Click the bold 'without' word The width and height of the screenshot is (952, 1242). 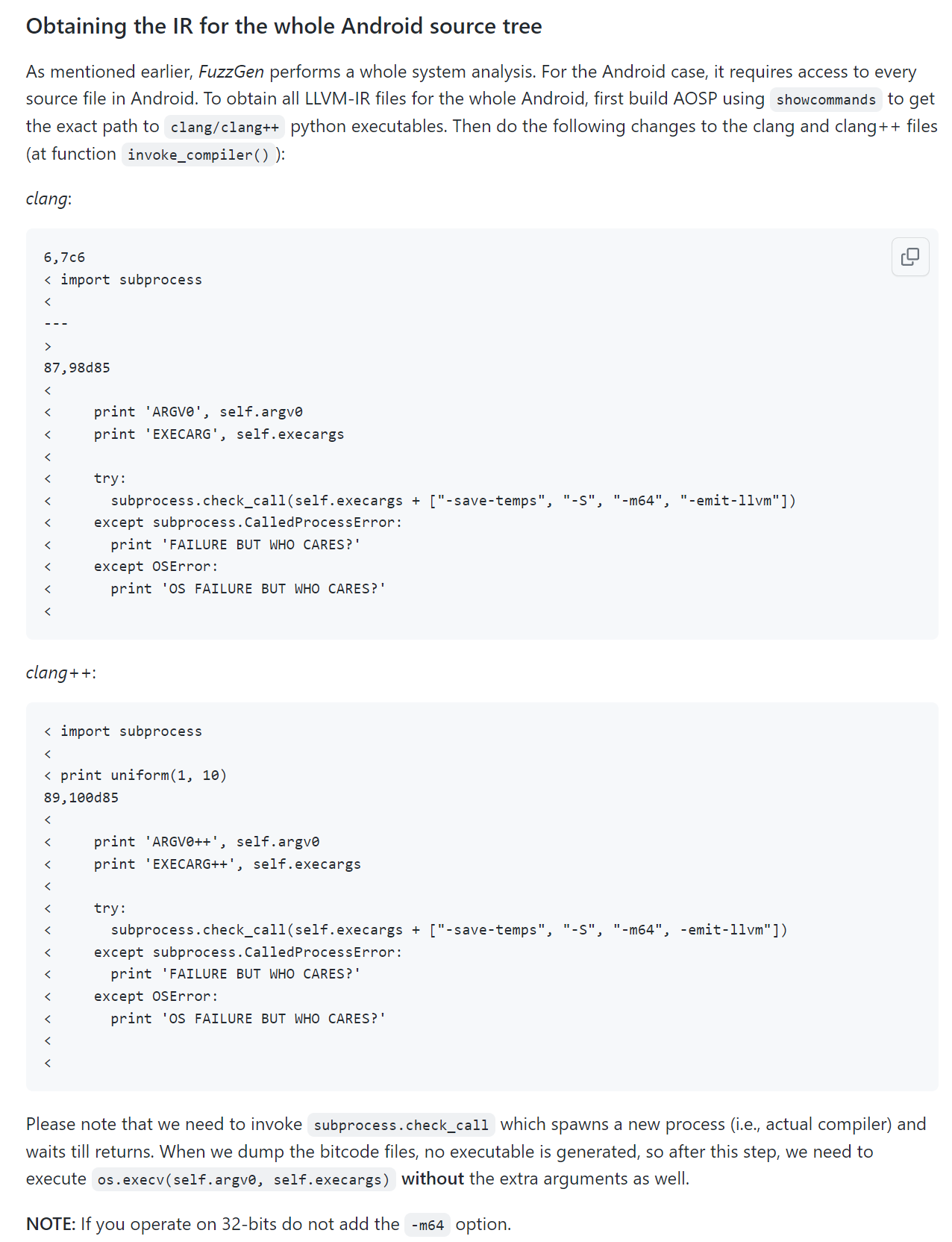433,1179
